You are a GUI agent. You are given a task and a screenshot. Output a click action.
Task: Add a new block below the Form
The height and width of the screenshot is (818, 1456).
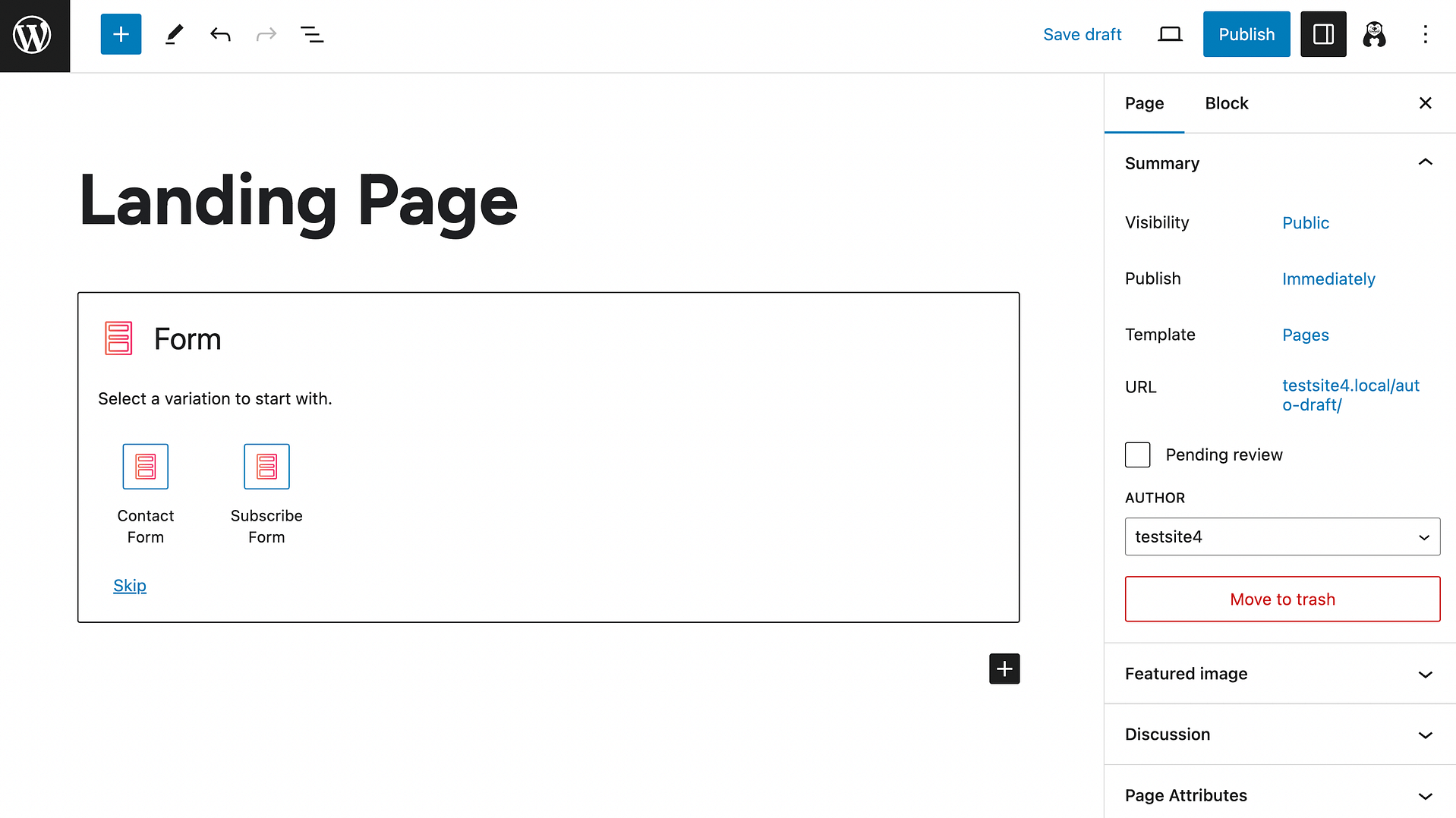click(1004, 669)
